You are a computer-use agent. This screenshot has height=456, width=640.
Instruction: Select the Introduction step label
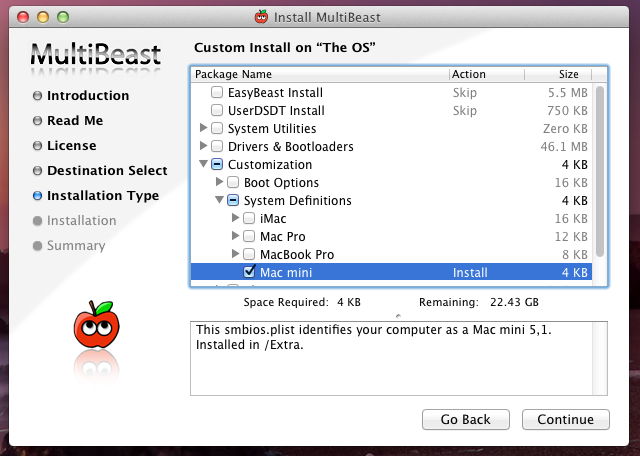88,96
